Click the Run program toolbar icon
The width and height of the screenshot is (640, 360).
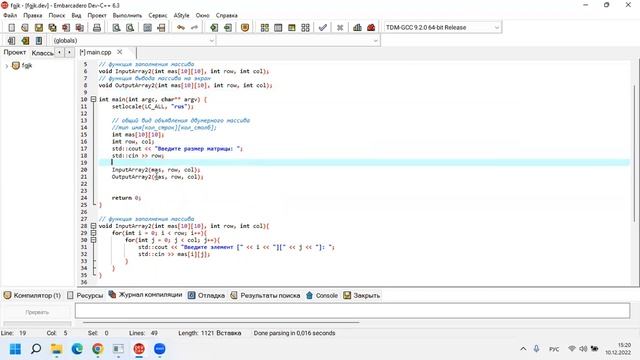pos(278,27)
